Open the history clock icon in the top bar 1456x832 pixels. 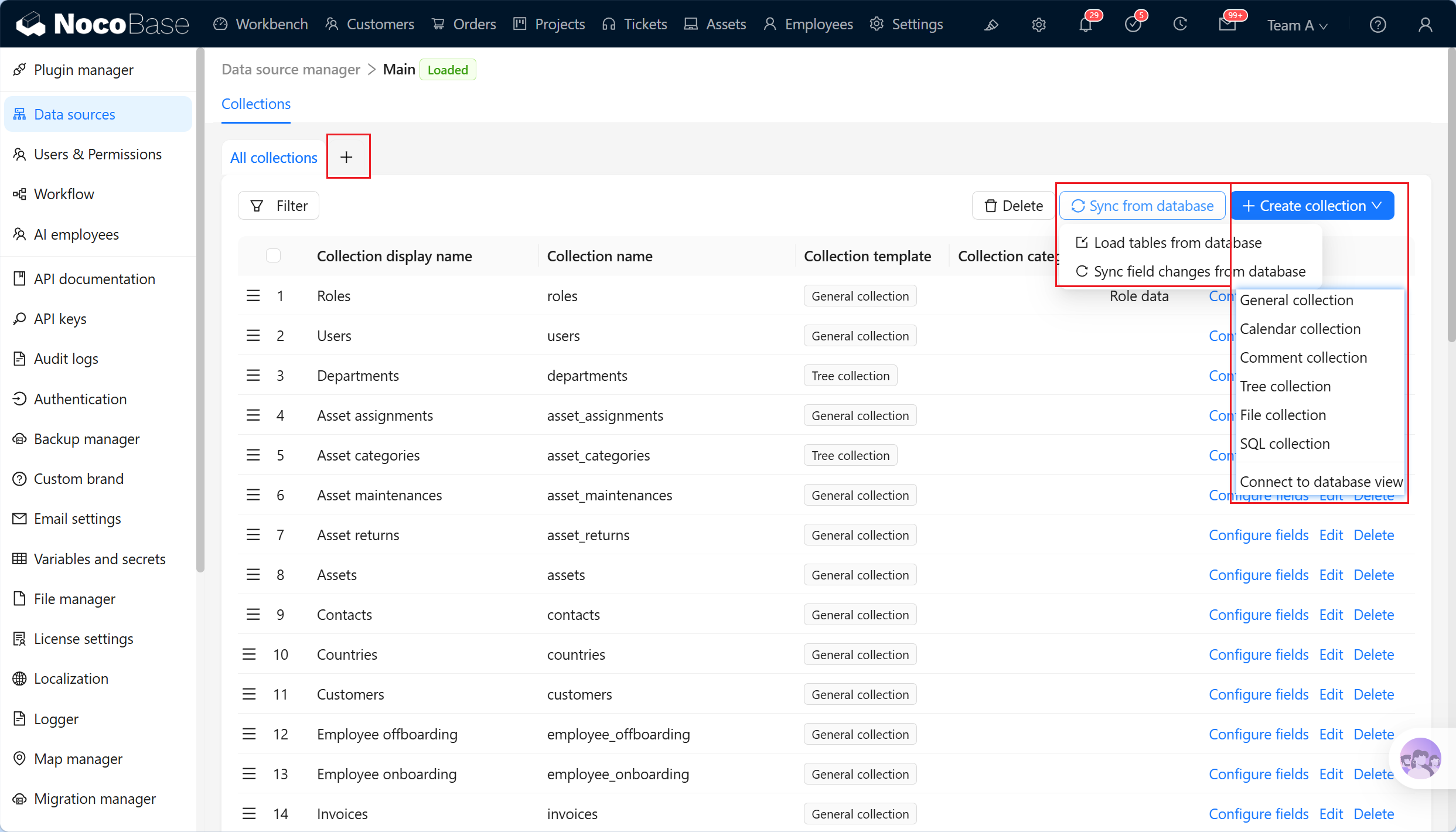(x=1180, y=25)
